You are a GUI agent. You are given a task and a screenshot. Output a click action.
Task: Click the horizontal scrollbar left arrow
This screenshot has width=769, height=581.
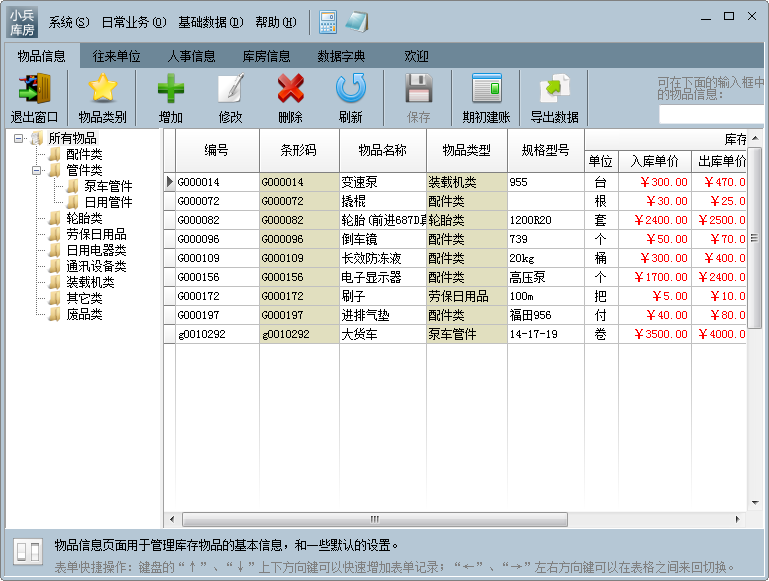pos(172,519)
